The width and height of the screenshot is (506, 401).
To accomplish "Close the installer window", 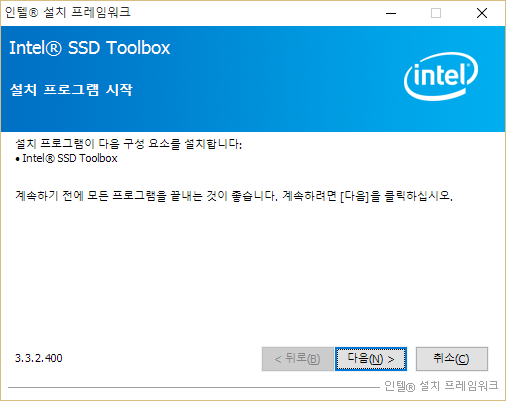I will 482,13.
